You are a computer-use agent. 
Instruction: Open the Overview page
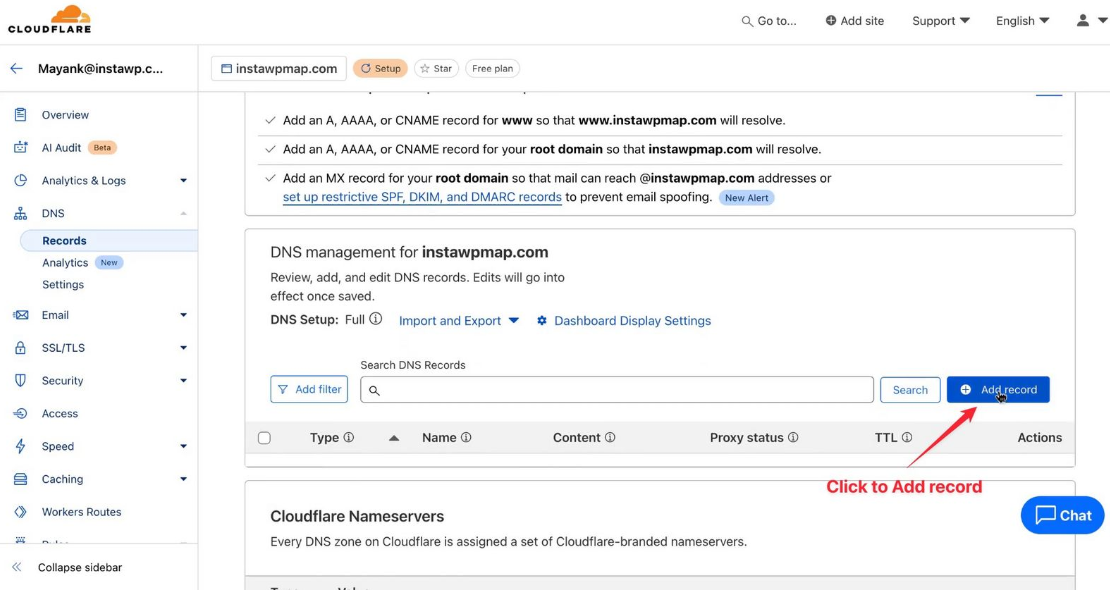tap(65, 115)
